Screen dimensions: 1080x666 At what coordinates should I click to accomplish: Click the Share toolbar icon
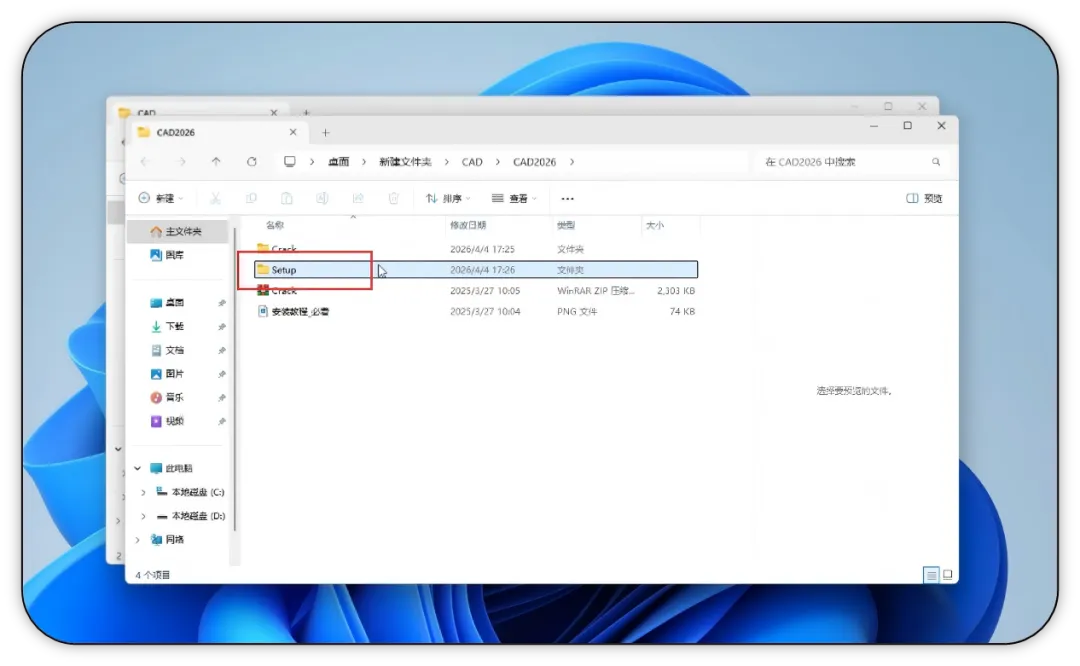(x=358, y=198)
